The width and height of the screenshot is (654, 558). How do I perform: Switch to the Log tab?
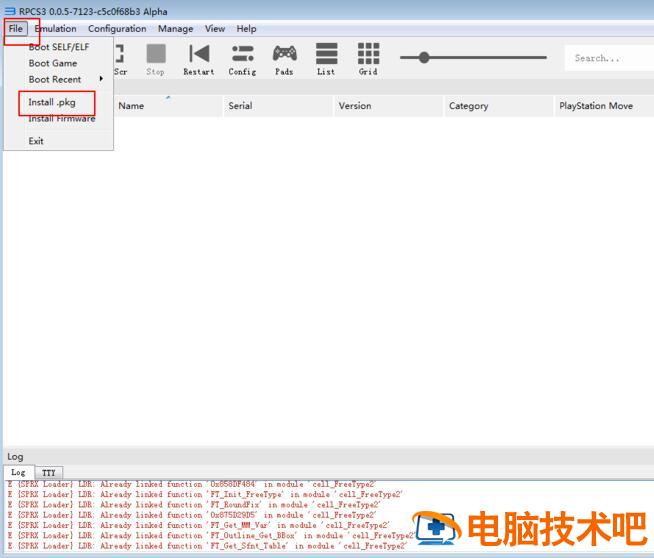[18, 472]
